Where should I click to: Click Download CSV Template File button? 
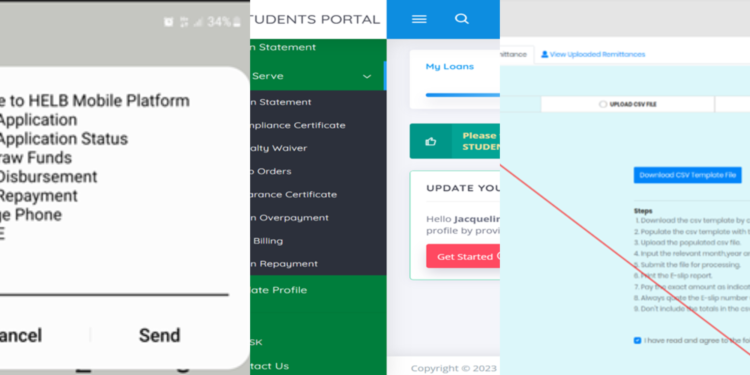pos(688,175)
